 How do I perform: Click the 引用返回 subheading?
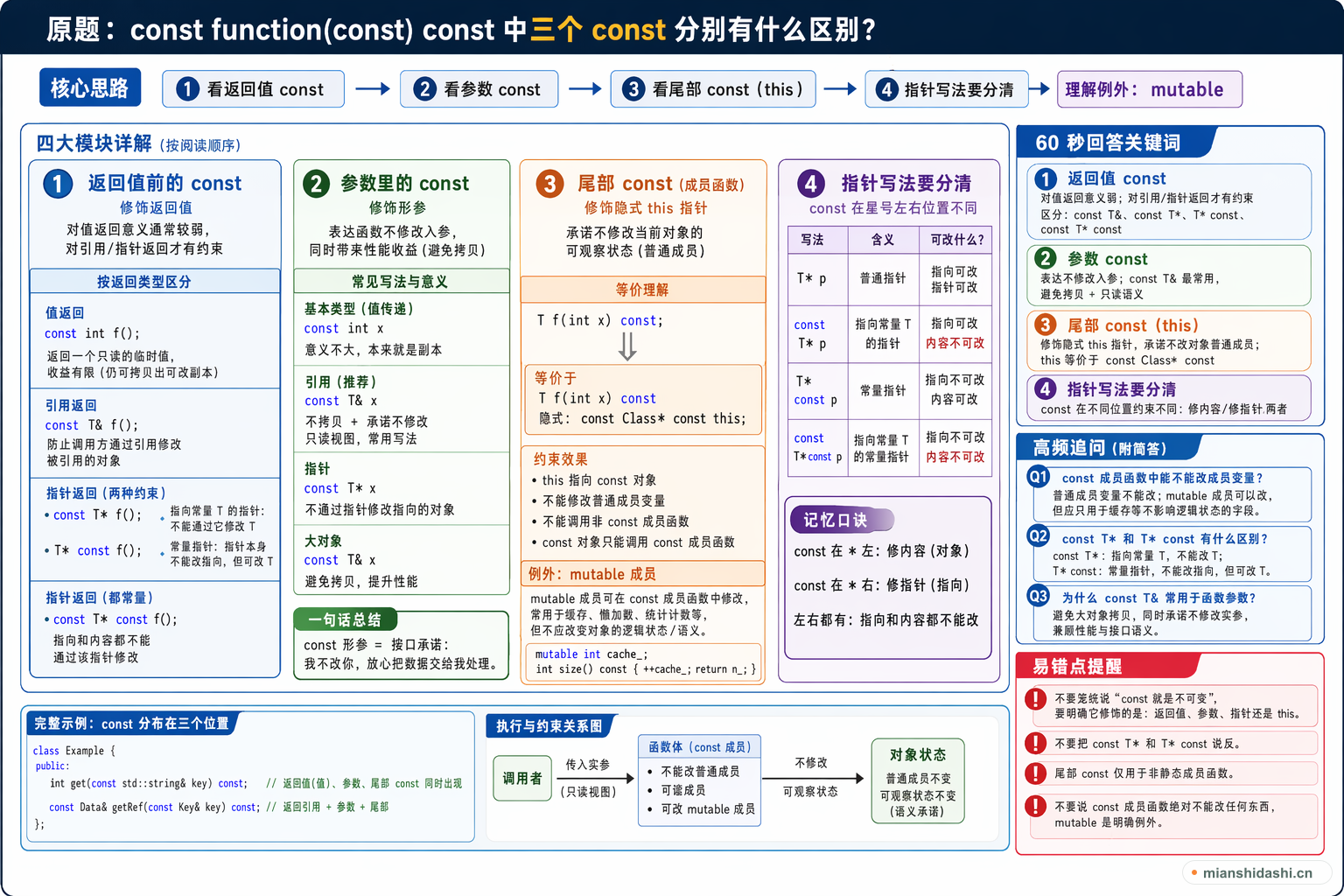click(x=71, y=405)
